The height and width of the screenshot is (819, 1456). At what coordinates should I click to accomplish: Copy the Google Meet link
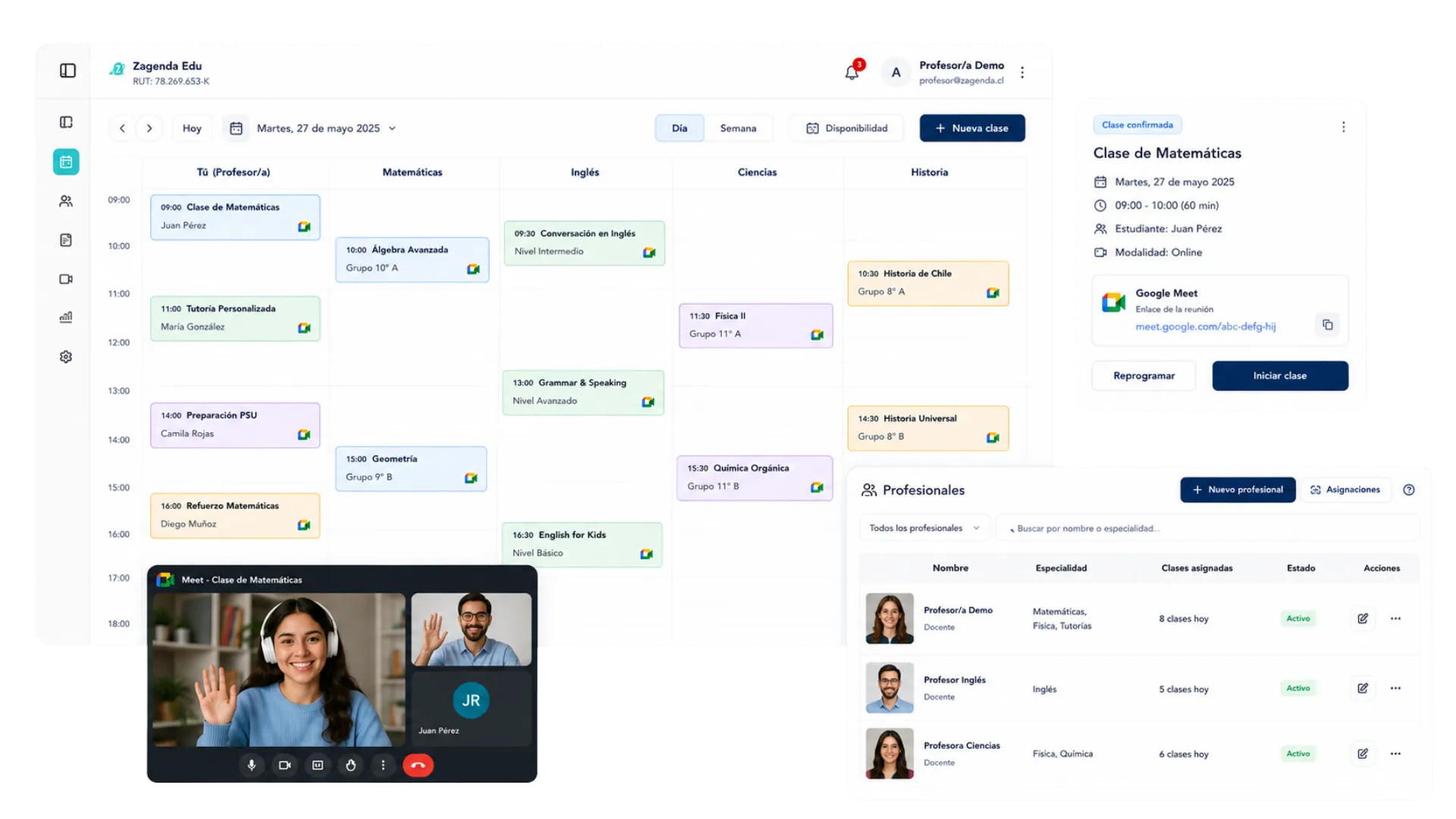point(1327,325)
